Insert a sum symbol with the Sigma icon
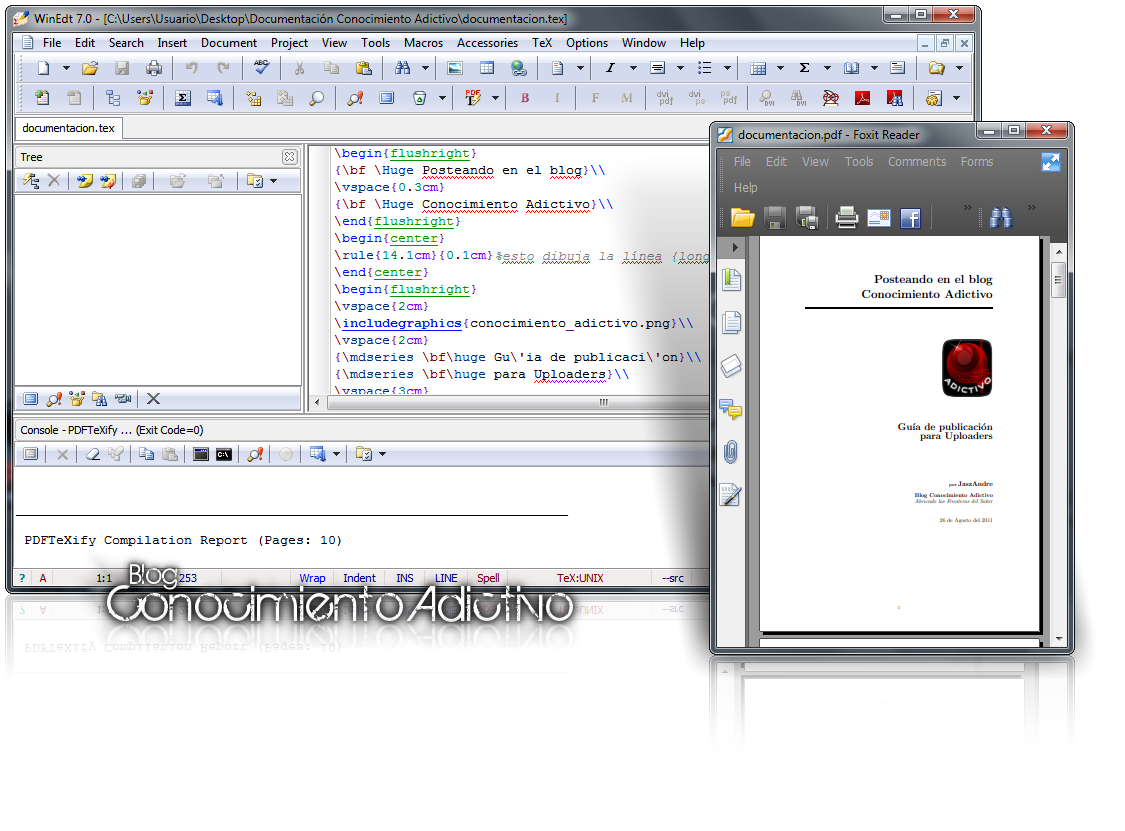The width and height of the screenshot is (1125, 831). 804,68
